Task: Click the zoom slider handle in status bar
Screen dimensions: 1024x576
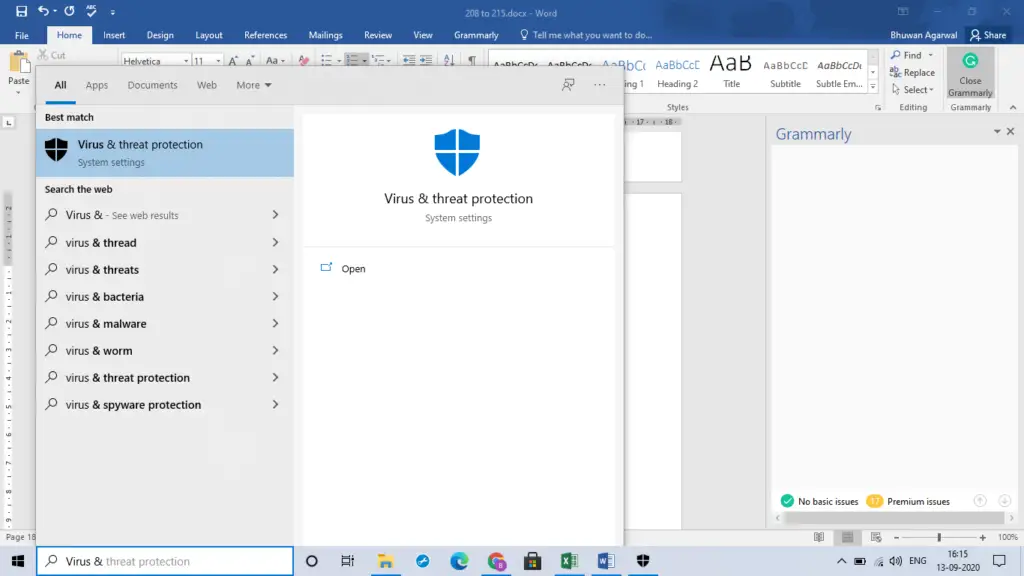Action: 939,537
